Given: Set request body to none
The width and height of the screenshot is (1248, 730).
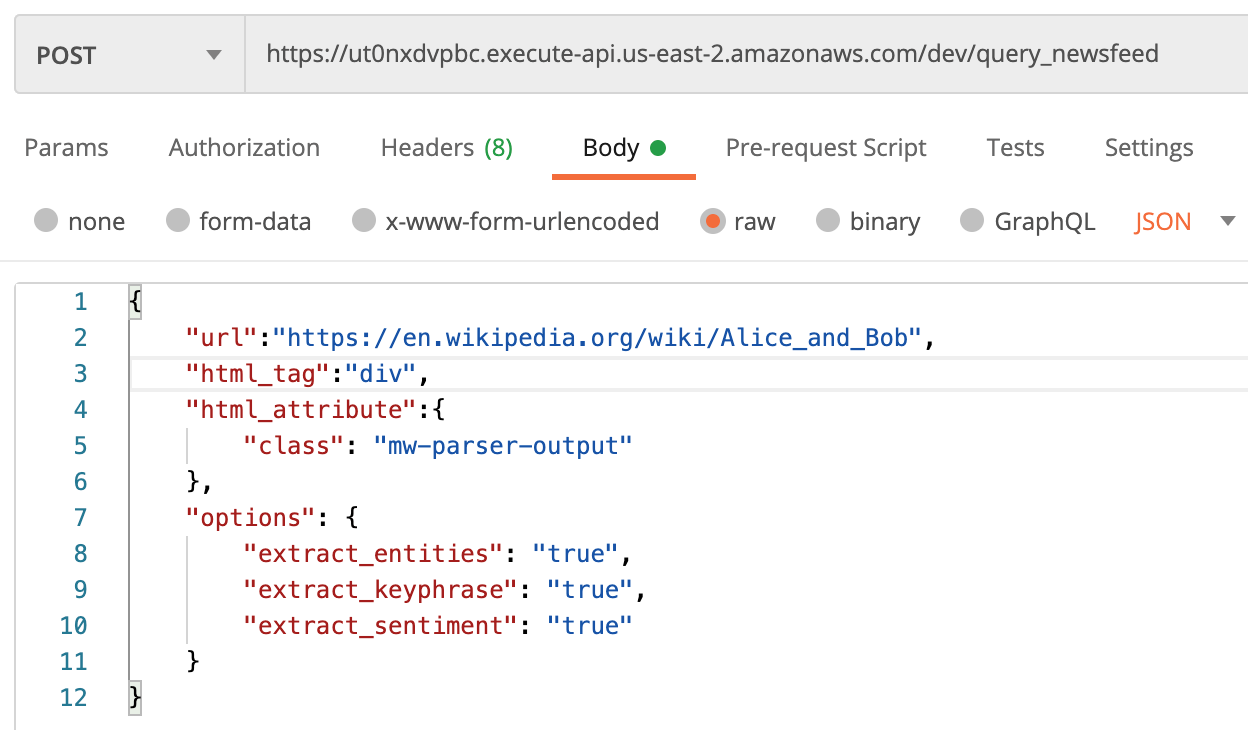Looking at the screenshot, I should coord(79,221).
